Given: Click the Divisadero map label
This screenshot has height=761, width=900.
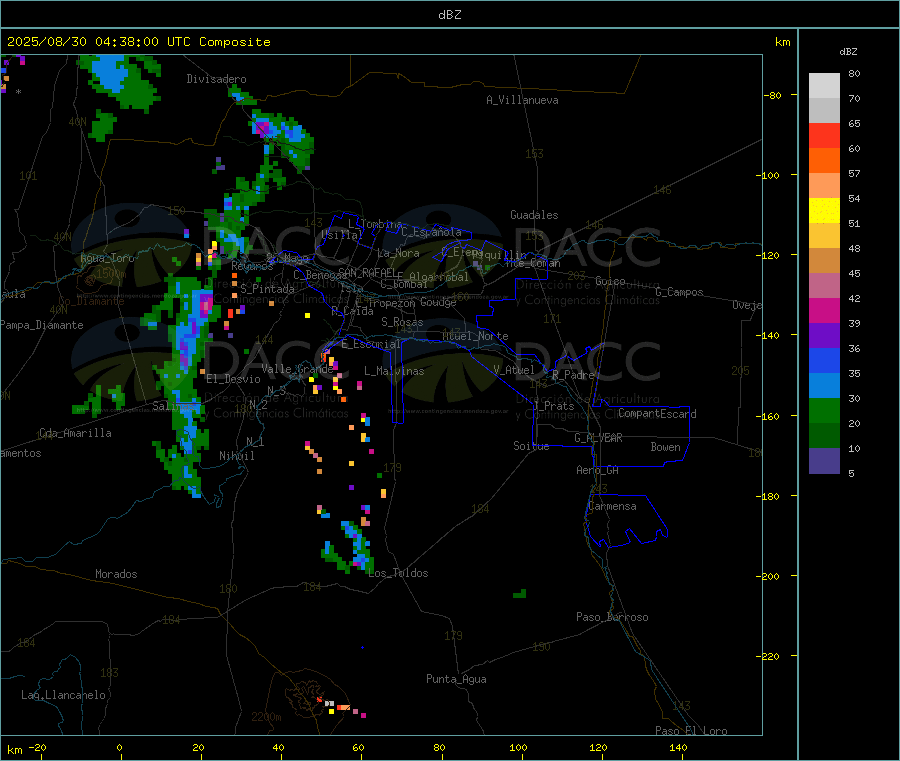Looking at the screenshot, I should pos(216,79).
